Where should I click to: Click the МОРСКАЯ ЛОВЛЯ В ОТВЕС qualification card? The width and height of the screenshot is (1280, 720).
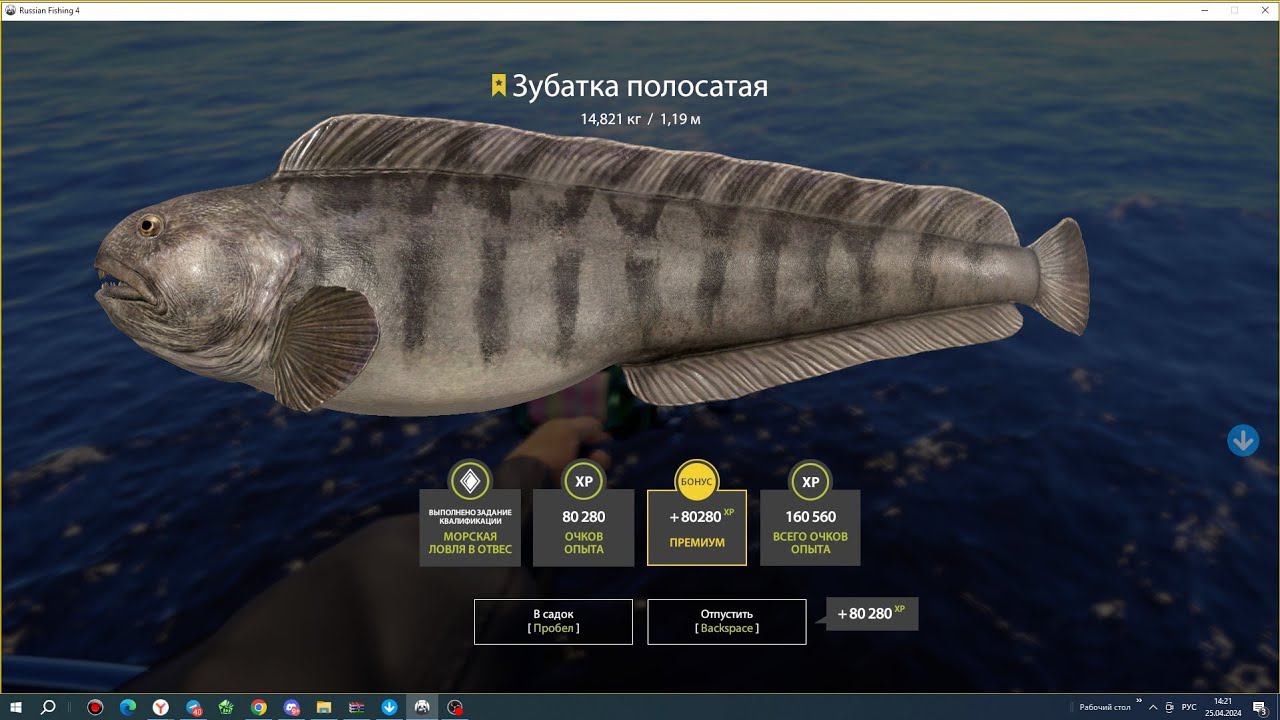(x=470, y=528)
